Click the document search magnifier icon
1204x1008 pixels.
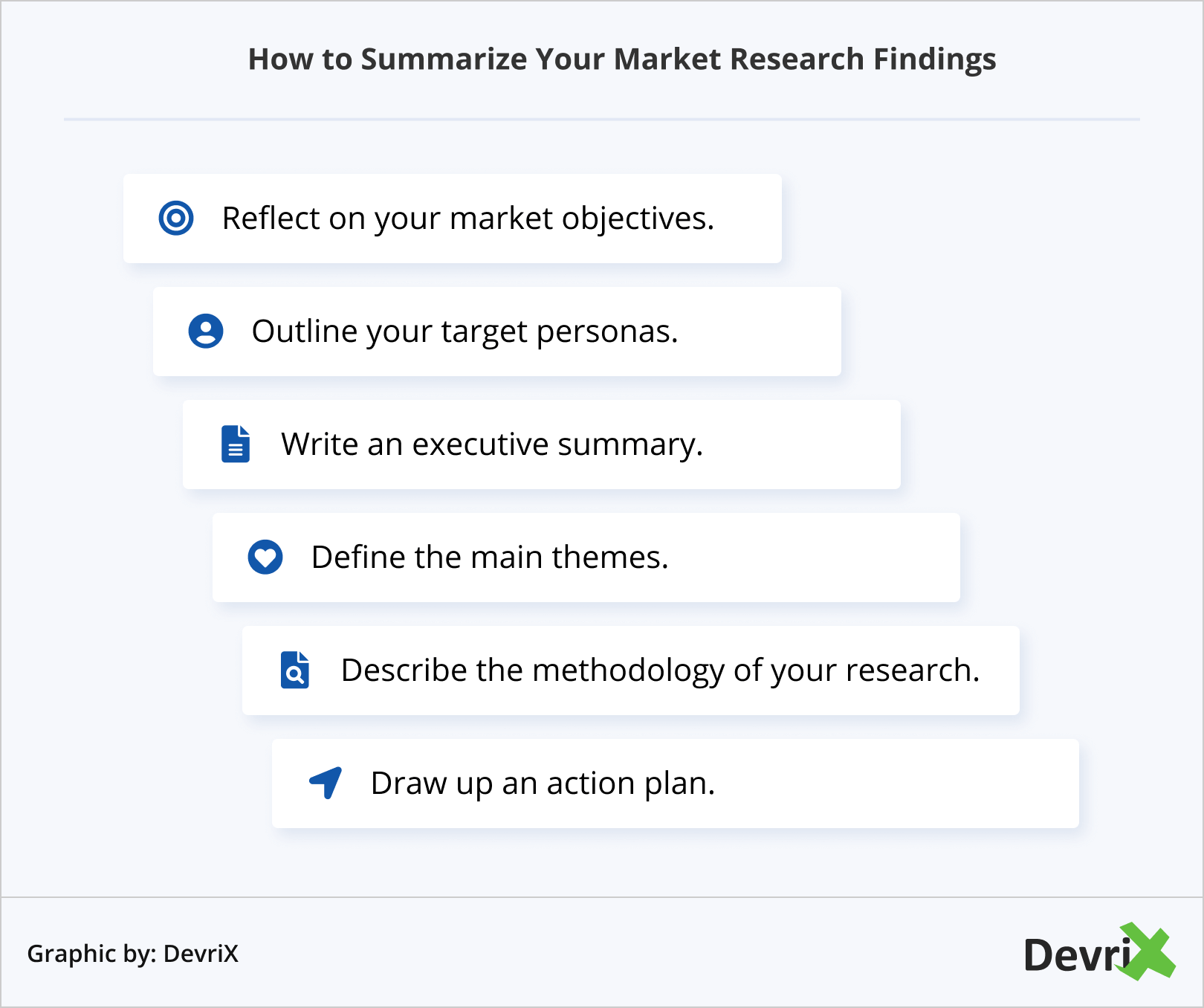(295, 671)
